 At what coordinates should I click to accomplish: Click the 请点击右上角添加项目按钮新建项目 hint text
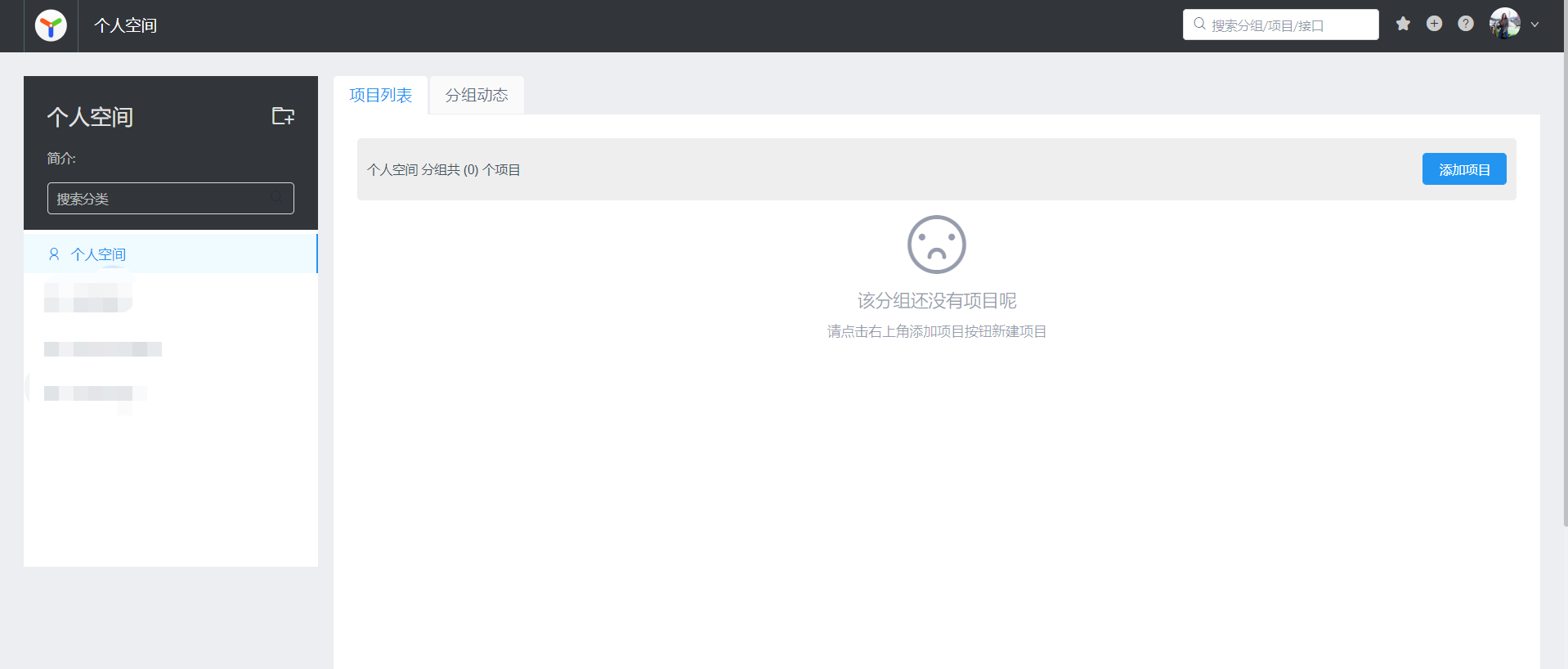937,331
